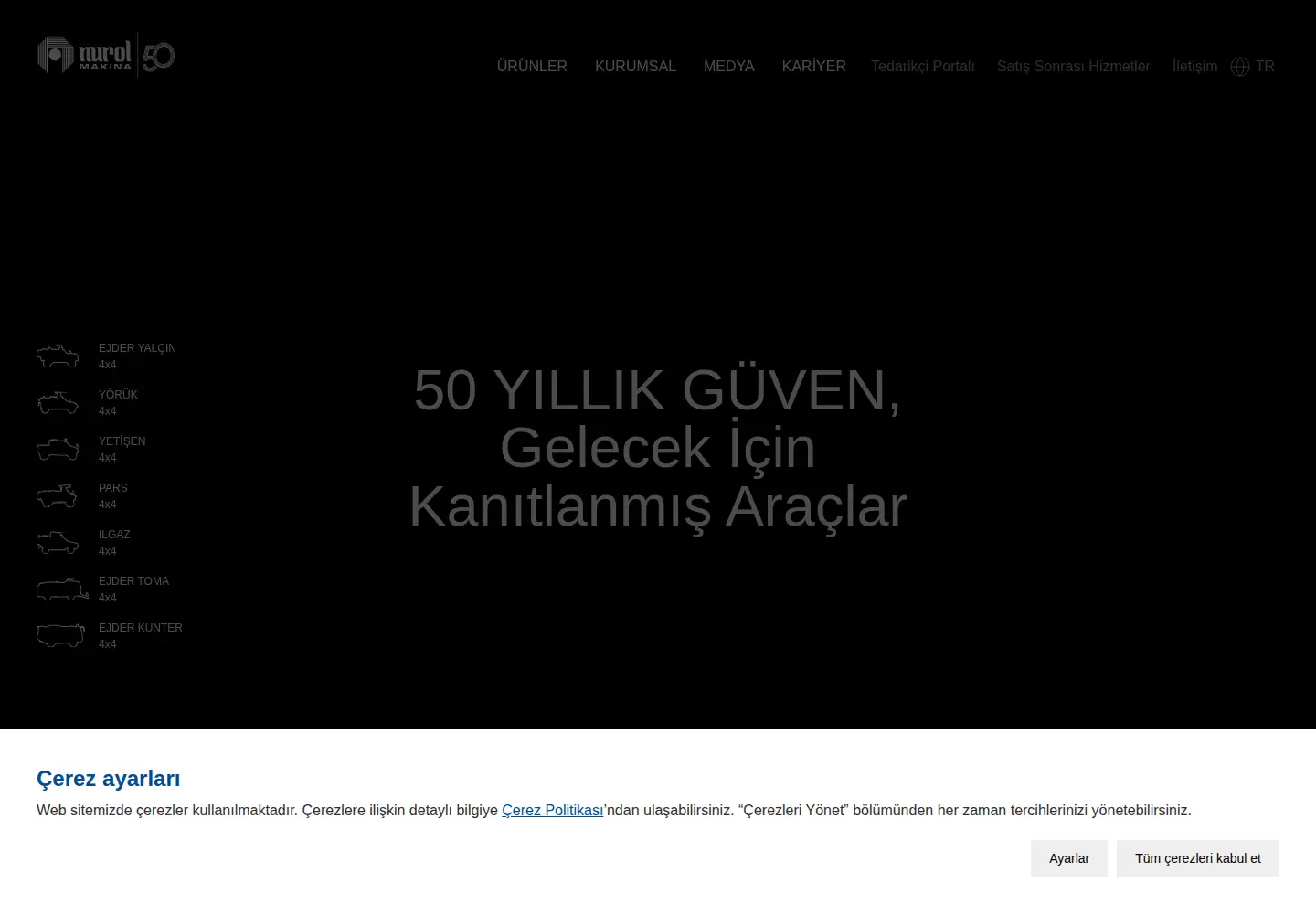Click the globe language icon
Screen dimensions: 1316x914
(1240, 67)
